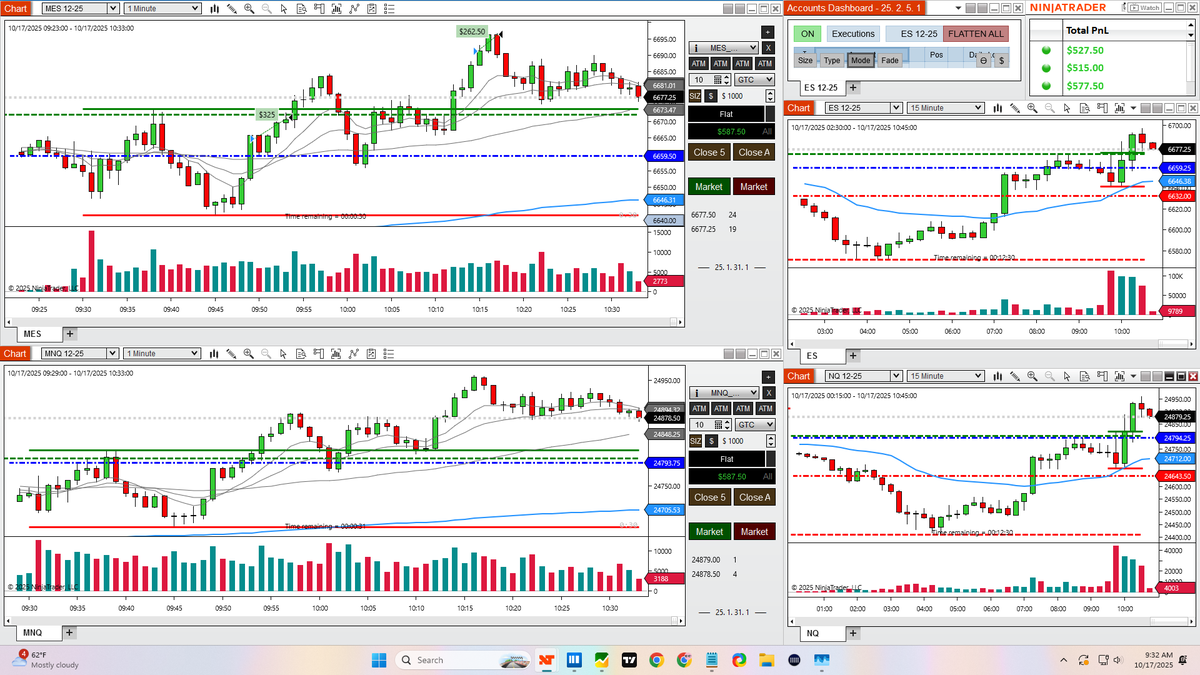Click green Market buy button in MES trader
Image resolution: width=1200 pixels, height=675 pixels.
click(x=709, y=186)
